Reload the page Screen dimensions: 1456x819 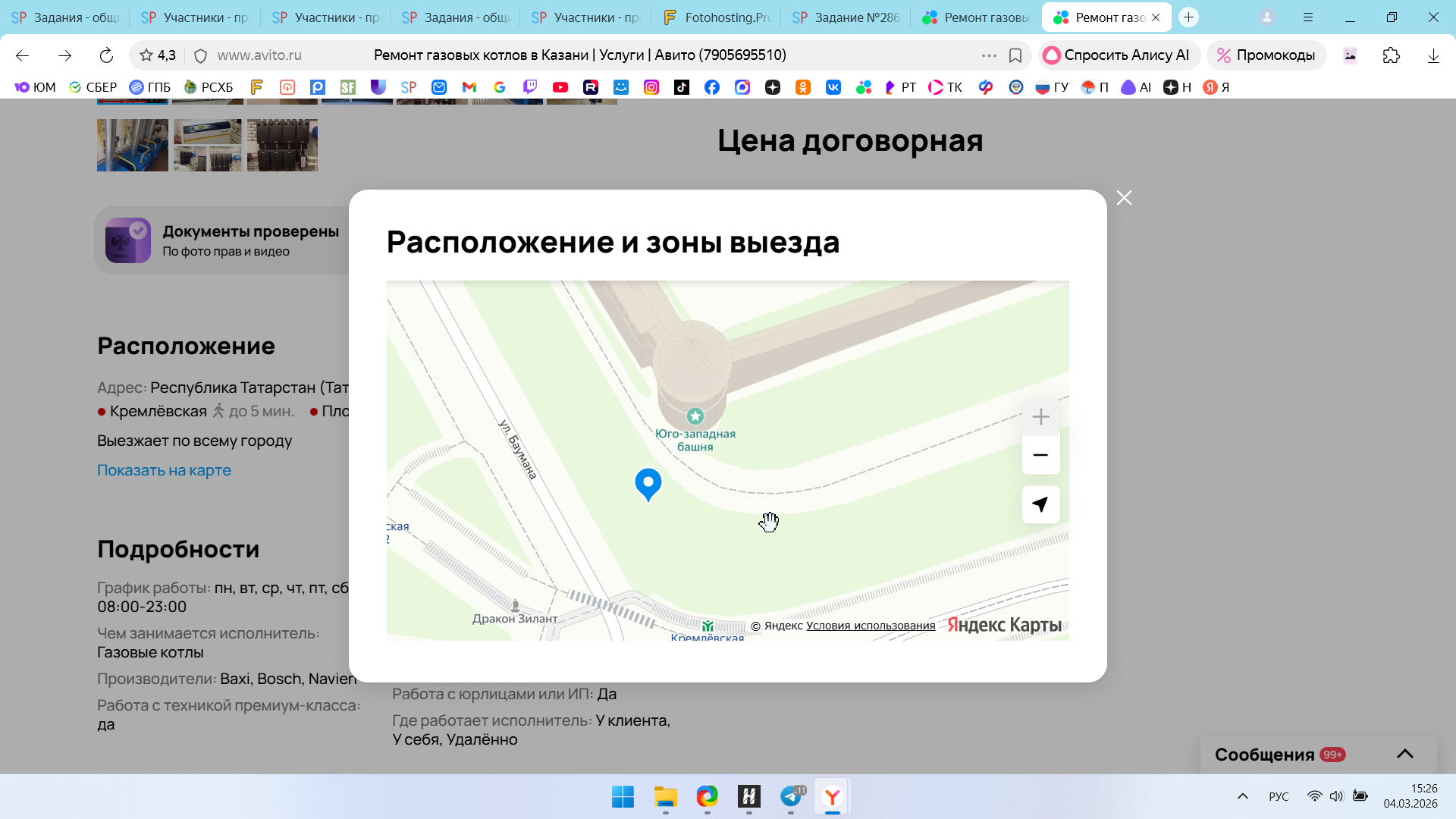tap(106, 55)
